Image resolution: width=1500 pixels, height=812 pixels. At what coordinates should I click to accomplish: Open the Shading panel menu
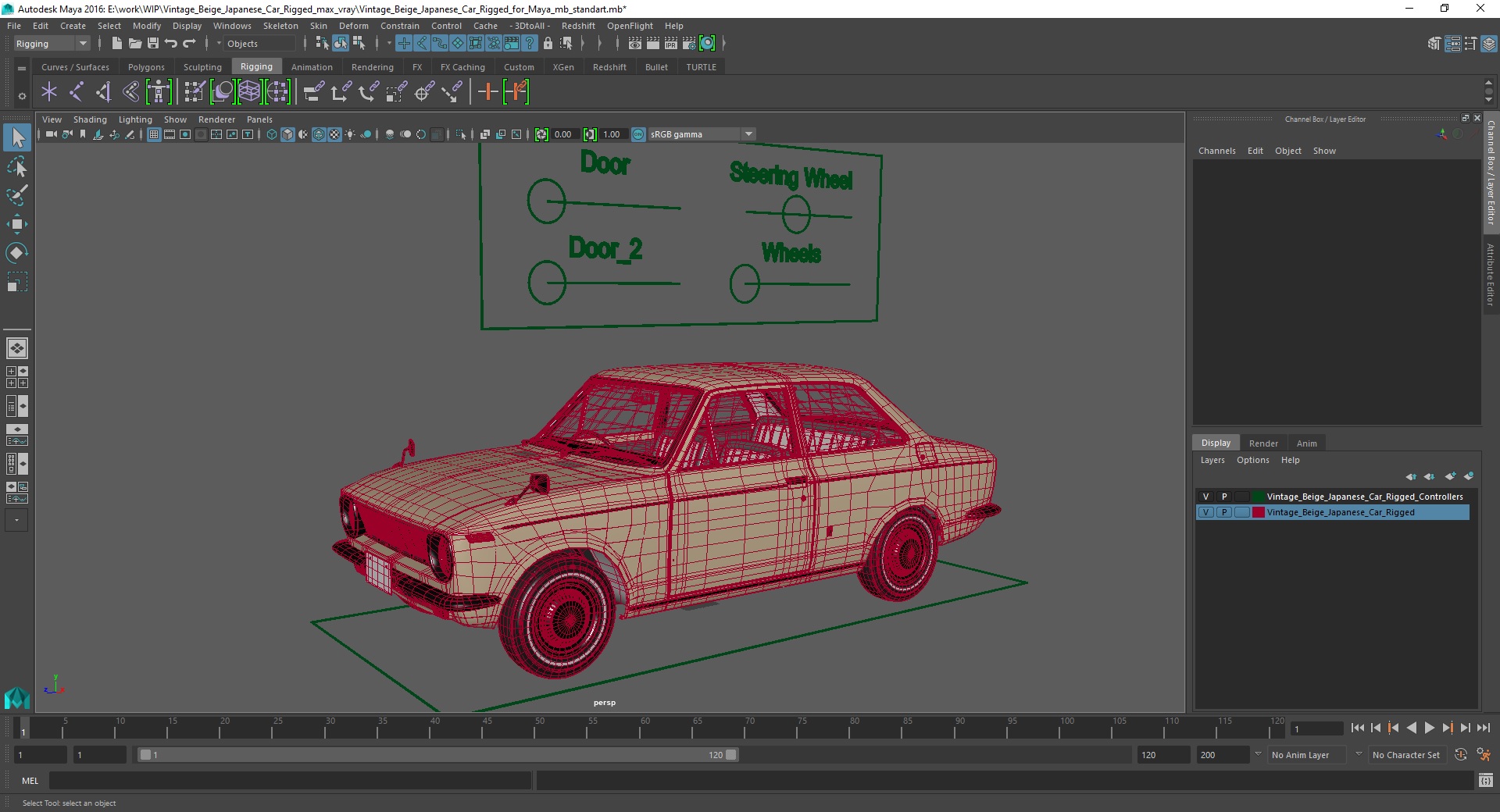tap(90, 119)
